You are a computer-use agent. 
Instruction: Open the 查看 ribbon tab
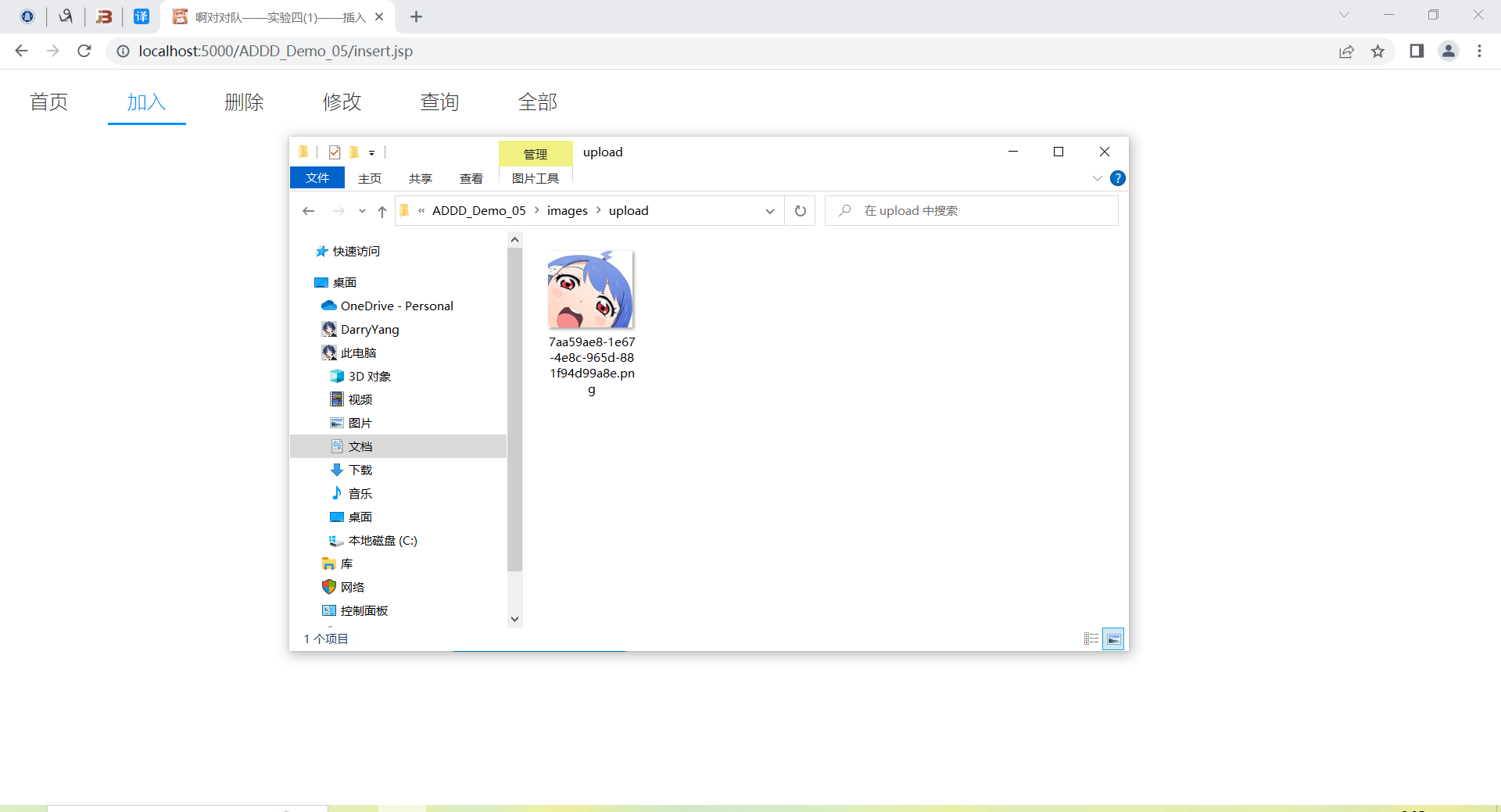click(x=471, y=178)
